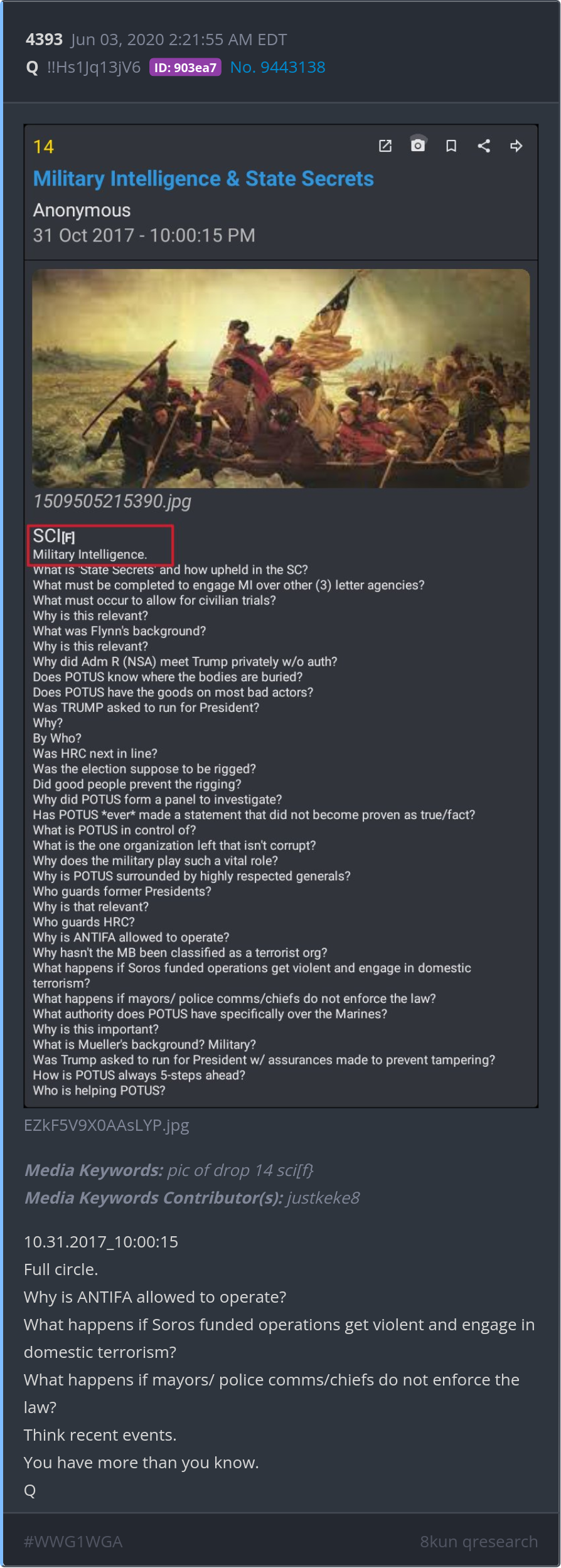
Task: Click the highlighted SCI[F] text
Action: 54,536
